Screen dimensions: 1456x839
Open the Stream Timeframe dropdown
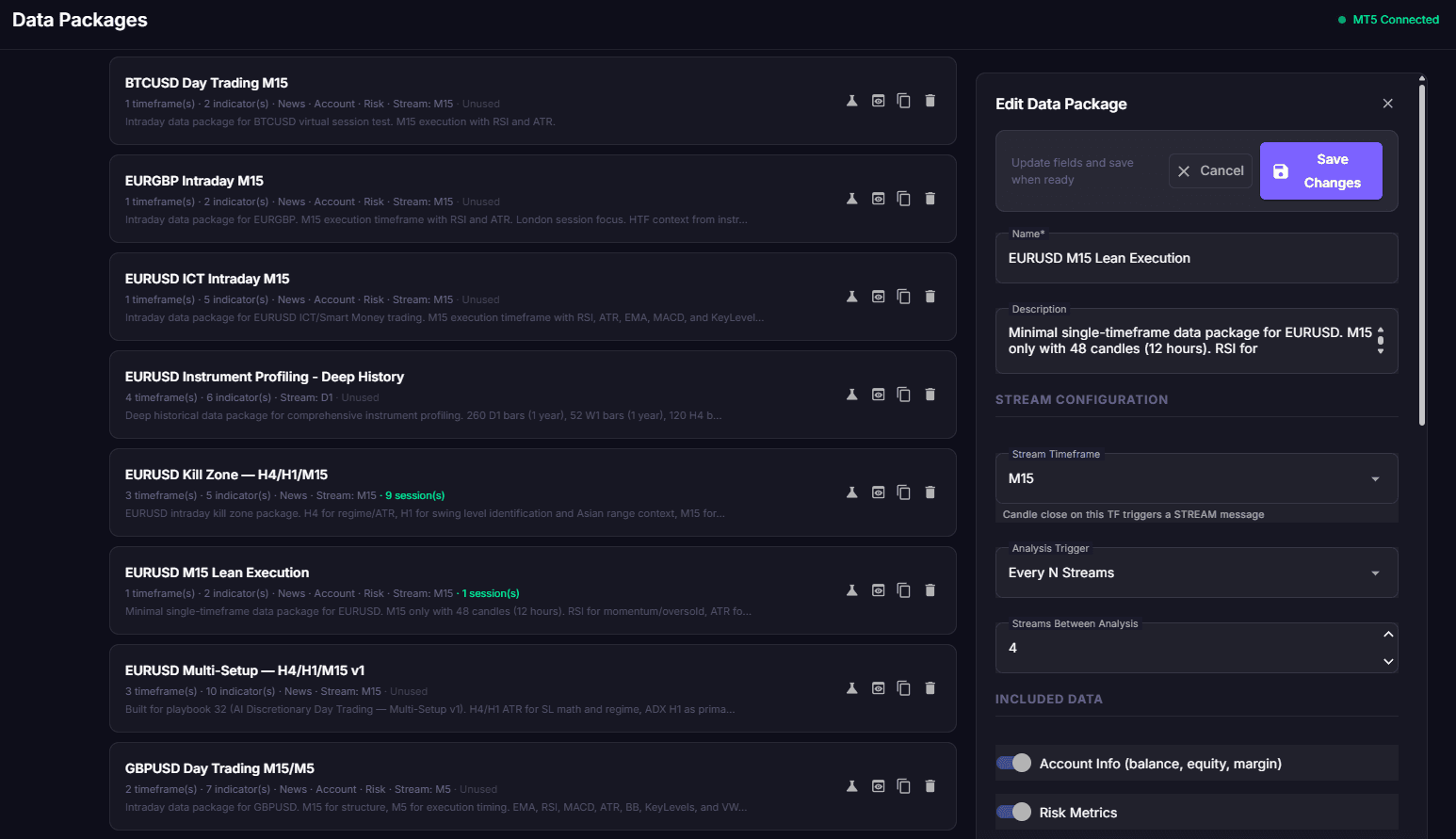[x=1196, y=478]
